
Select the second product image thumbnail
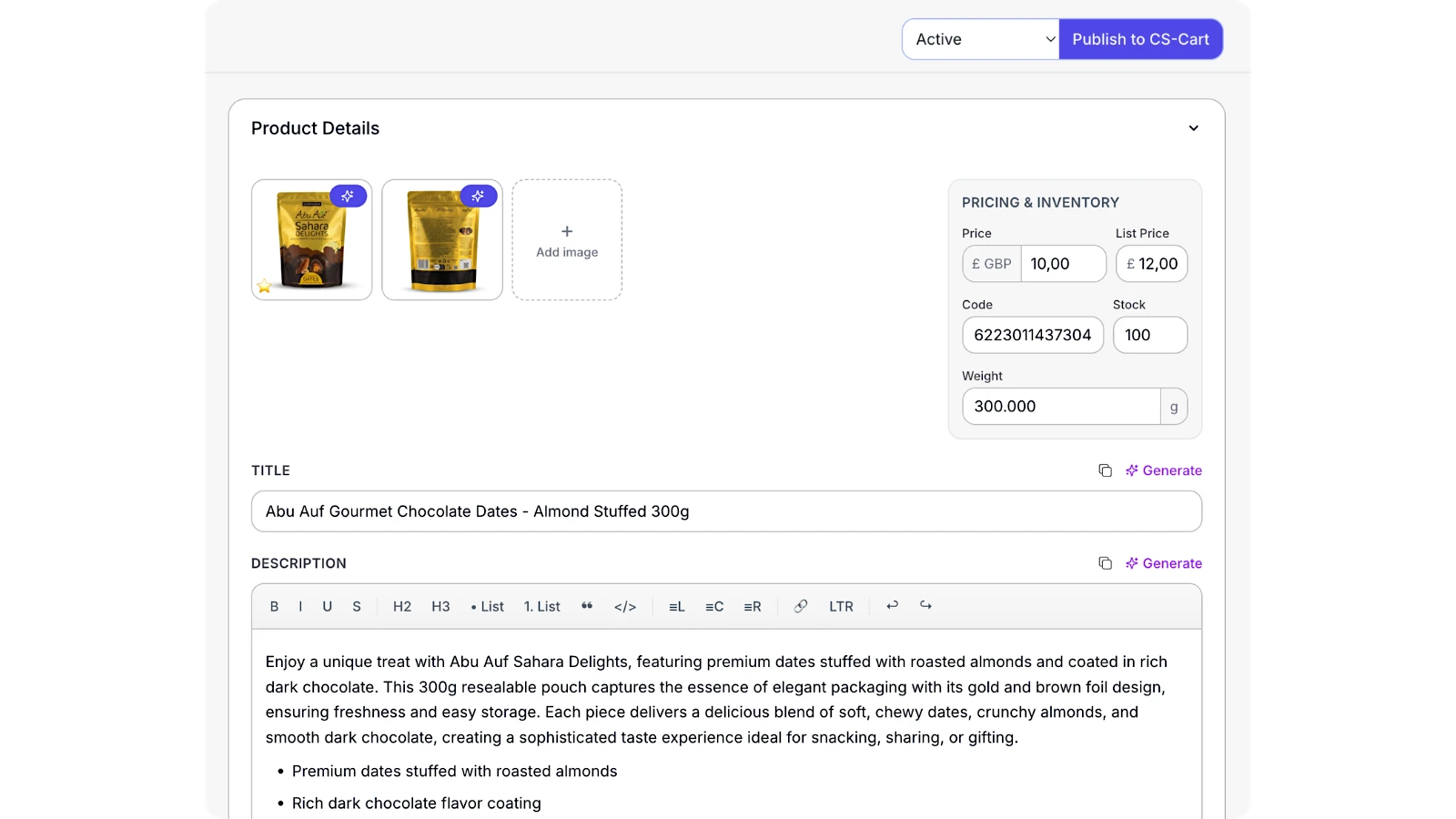pos(442,240)
